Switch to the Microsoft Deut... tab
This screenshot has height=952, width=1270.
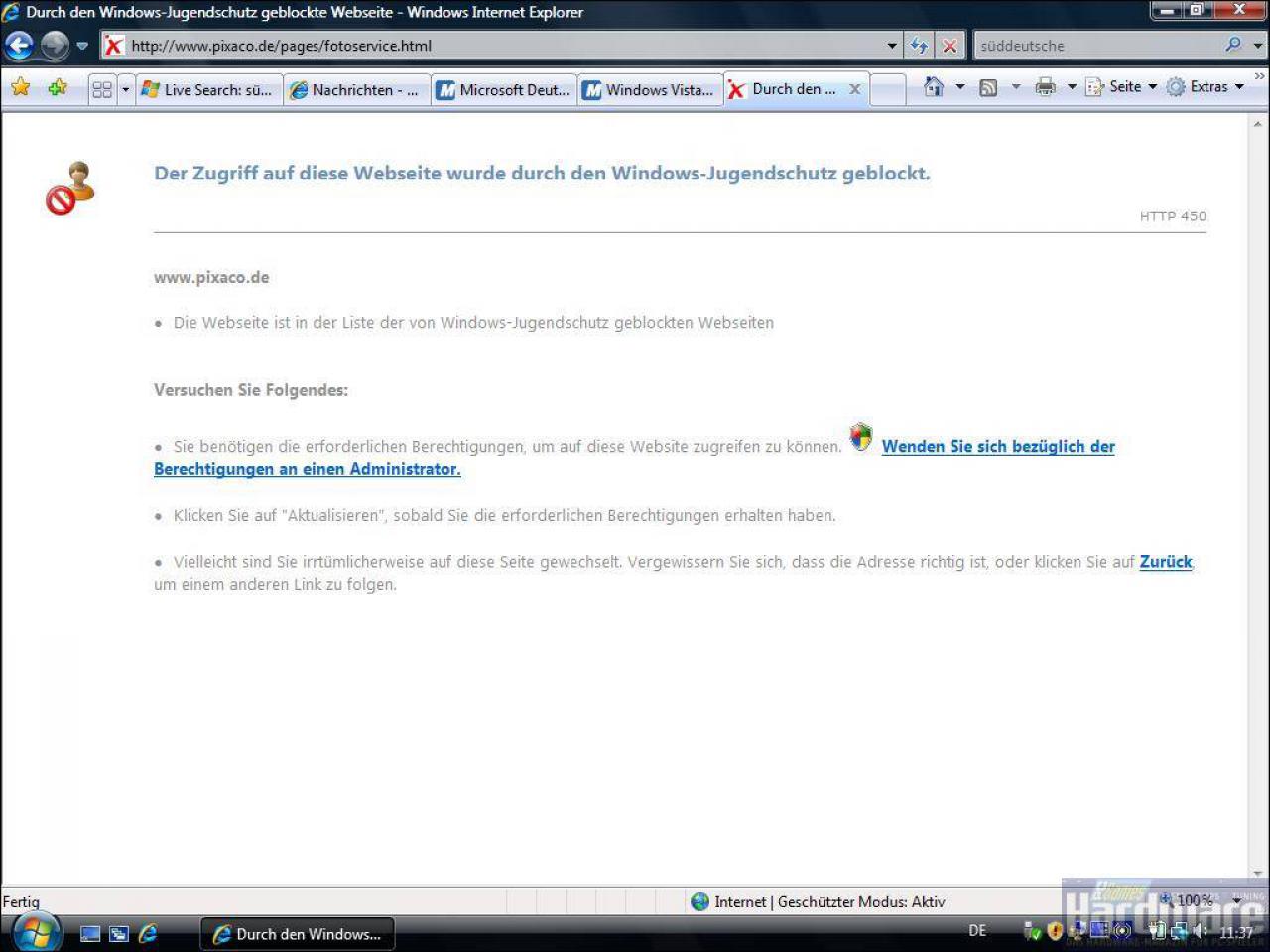point(504,89)
